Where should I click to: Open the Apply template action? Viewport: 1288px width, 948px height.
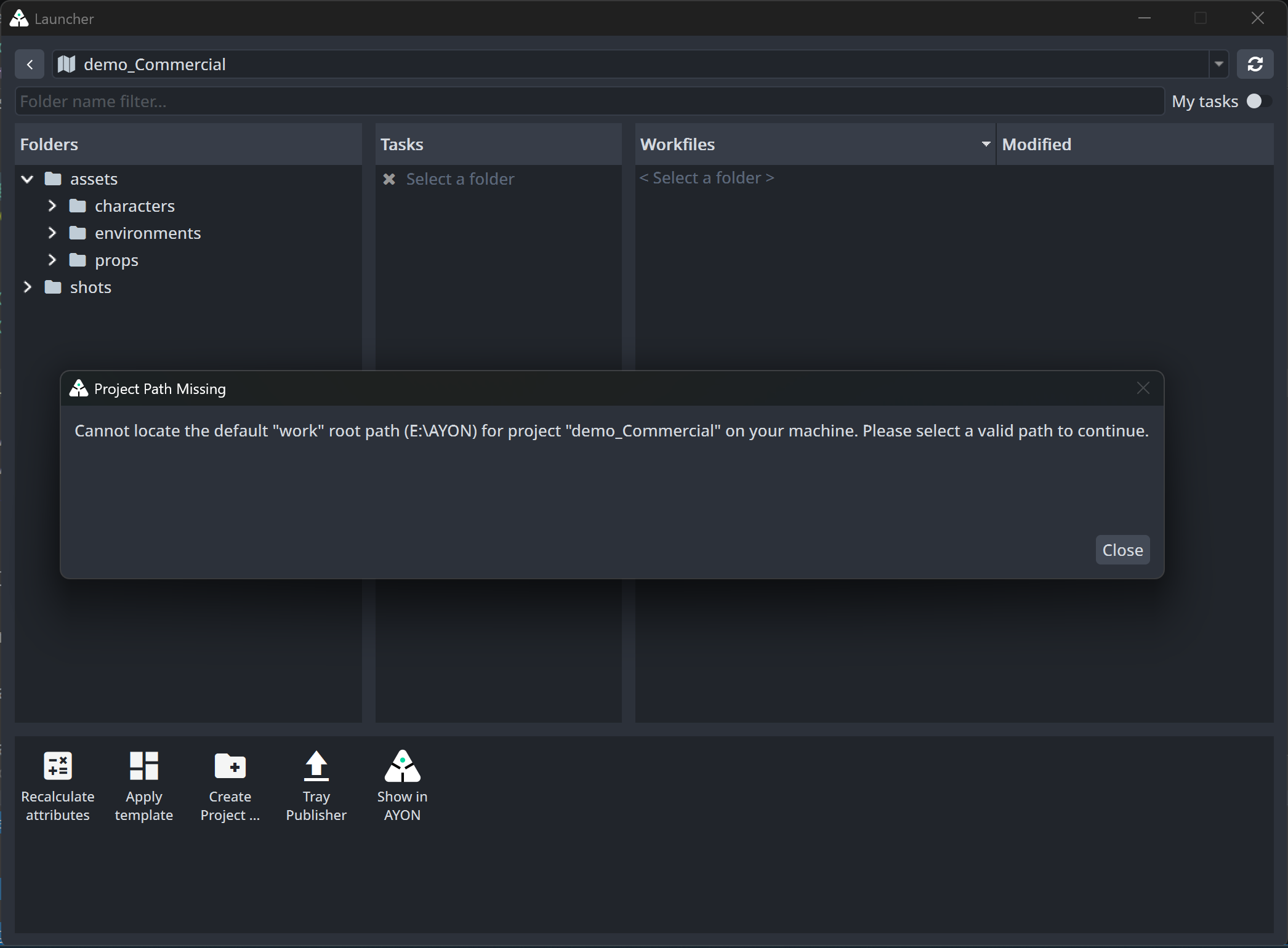coord(144,786)
